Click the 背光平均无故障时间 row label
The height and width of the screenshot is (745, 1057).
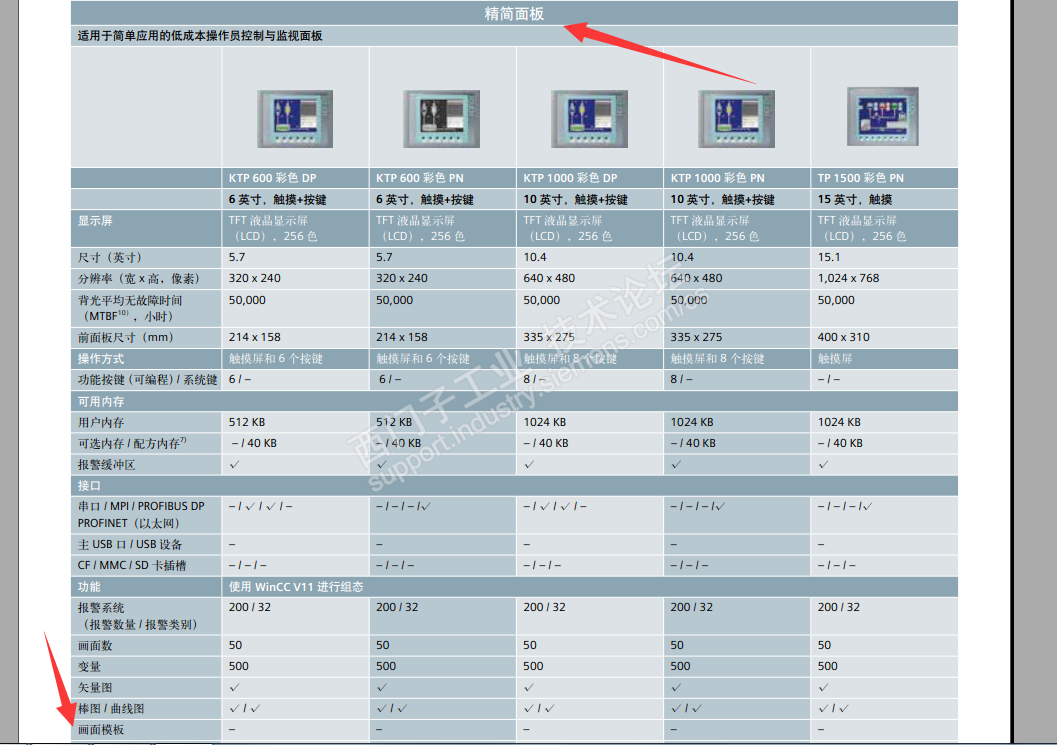(x=129, y=308)
